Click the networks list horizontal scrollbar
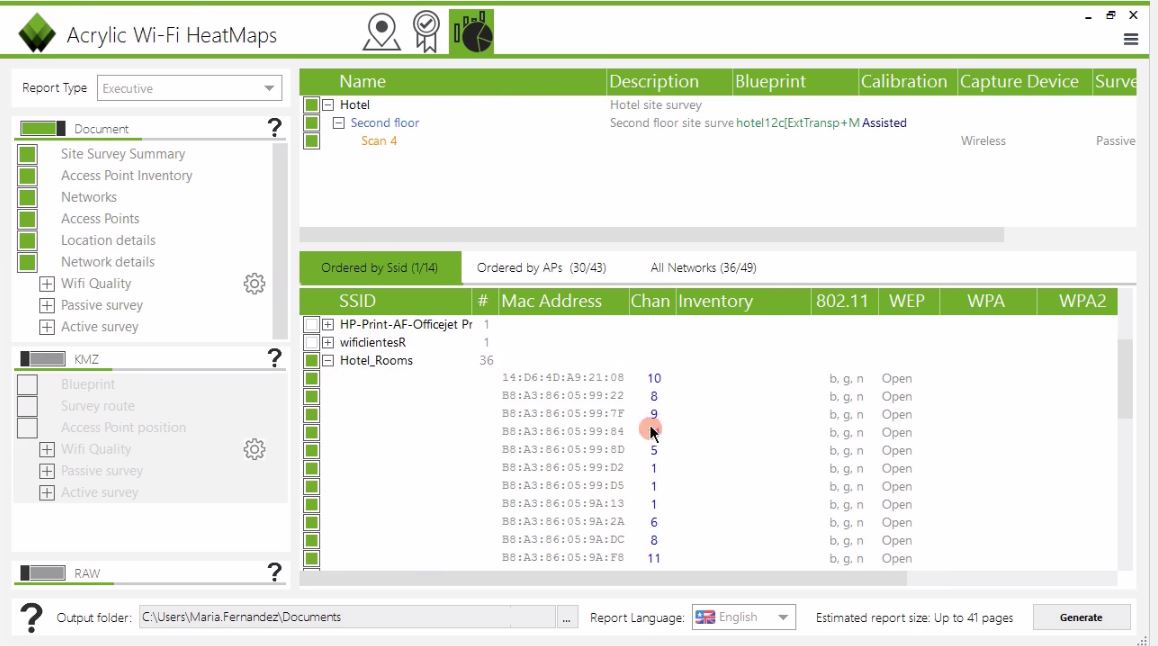Image resolution: width=1158 pixels, height=646 pixels. (x=603, y=579)
